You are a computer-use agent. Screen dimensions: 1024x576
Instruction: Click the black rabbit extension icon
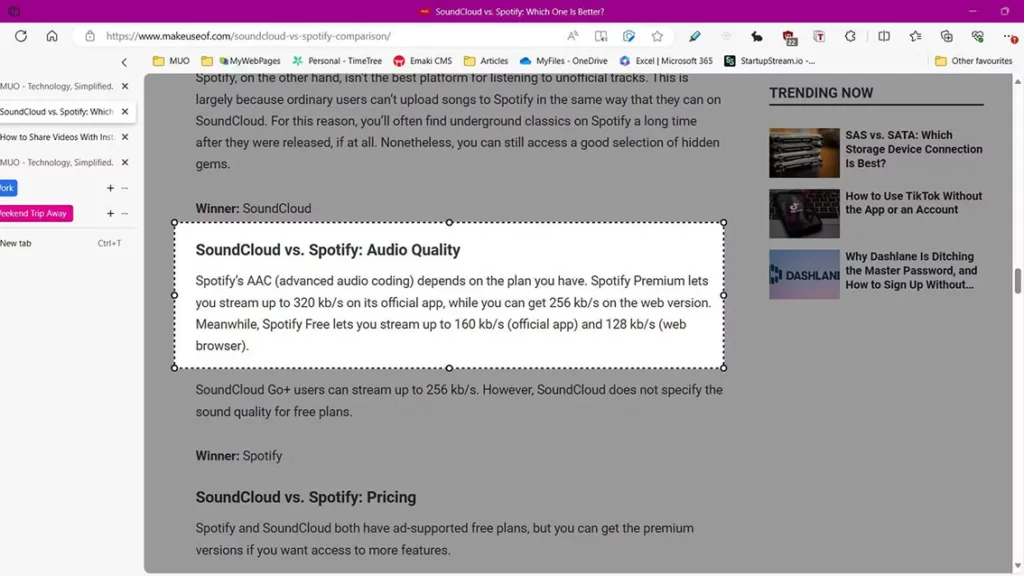click(x=756, y=36)
